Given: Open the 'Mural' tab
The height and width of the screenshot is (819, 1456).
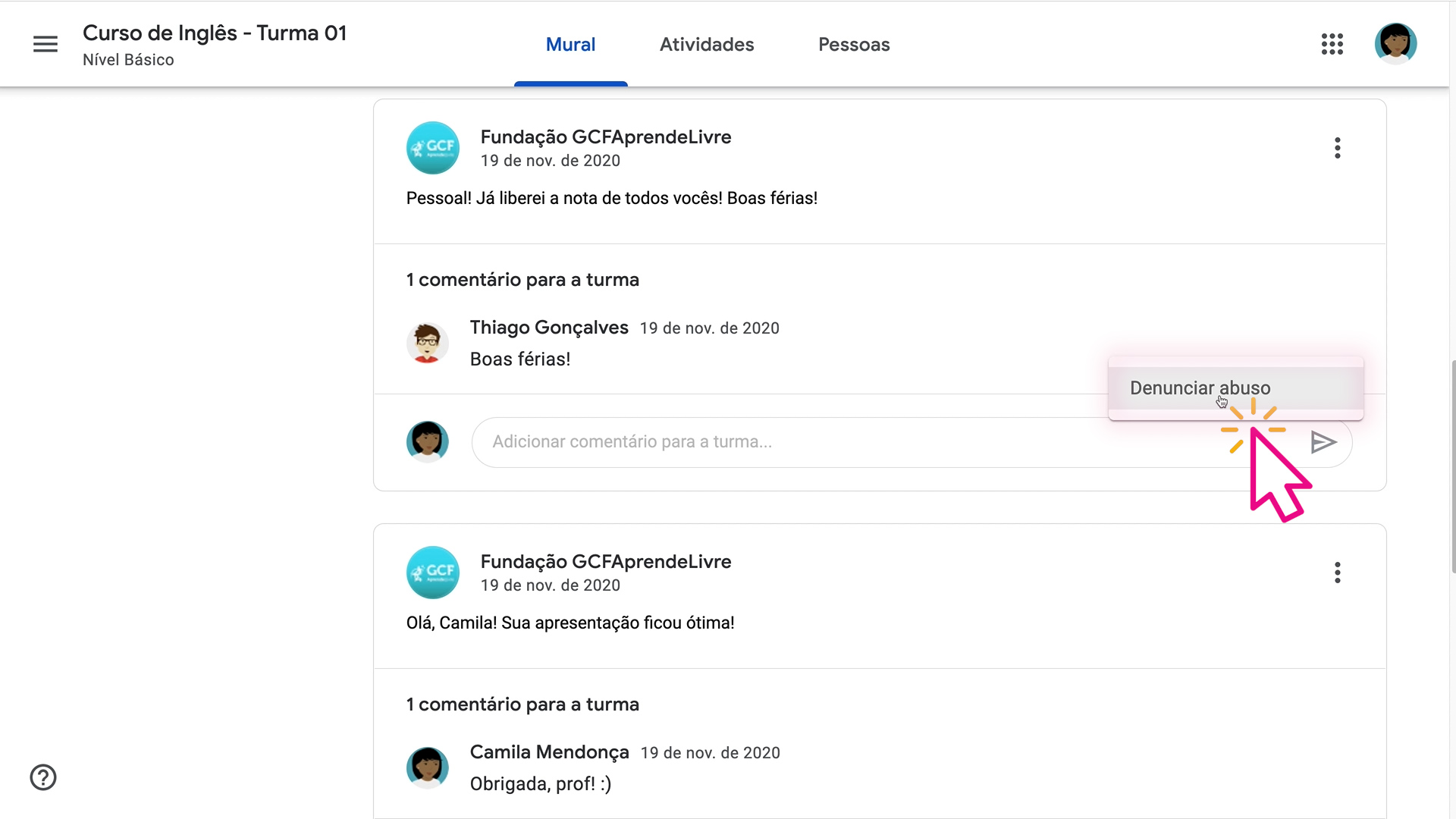Looking at the screenshot, I should point(571,44).
